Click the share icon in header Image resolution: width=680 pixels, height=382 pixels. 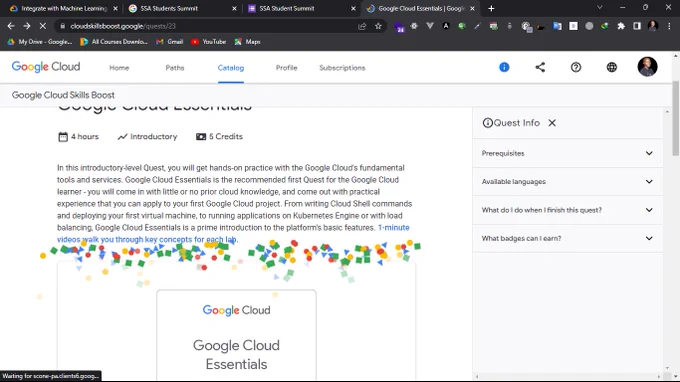click(x=540, y=67)
